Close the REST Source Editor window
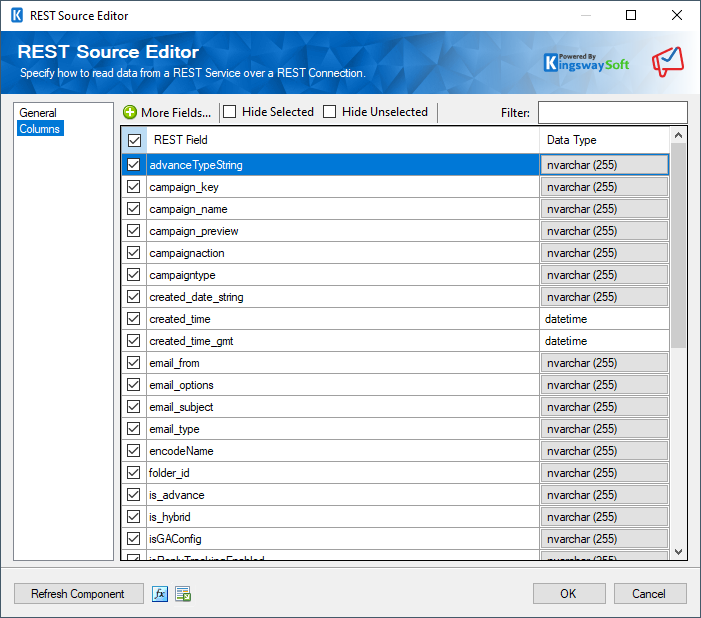The width and height of the screenshot is (701, 618). pyautogui.click(x=677, y=15)
